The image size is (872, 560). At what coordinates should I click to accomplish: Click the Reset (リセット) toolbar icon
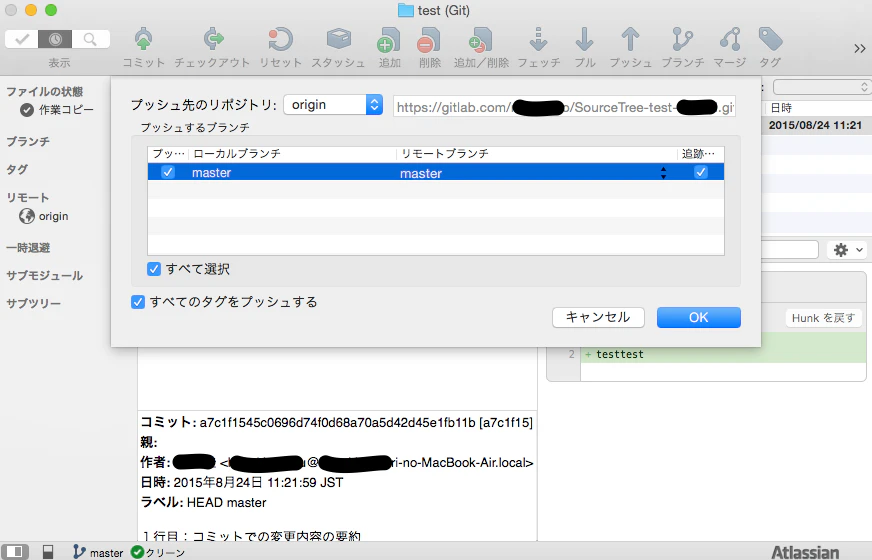280,40
